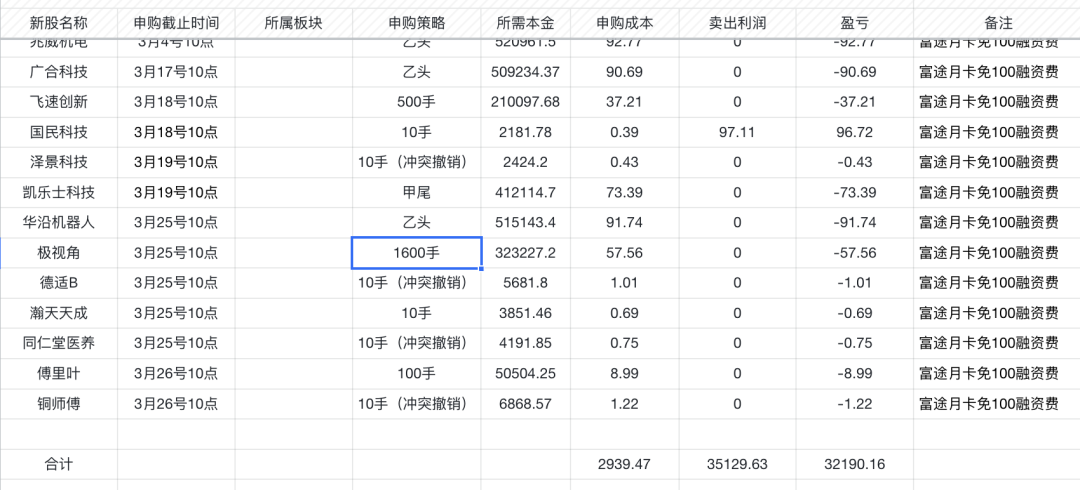The width and height of the screenshot is (1080, 490).
Task: Select the 备注 column header
Action: click(998, 23)
